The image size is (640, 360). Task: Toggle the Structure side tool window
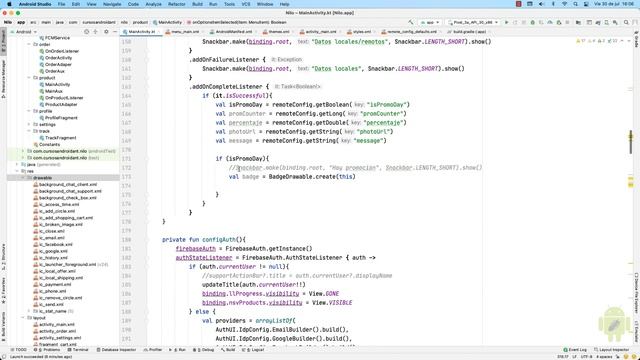(4, 257)
